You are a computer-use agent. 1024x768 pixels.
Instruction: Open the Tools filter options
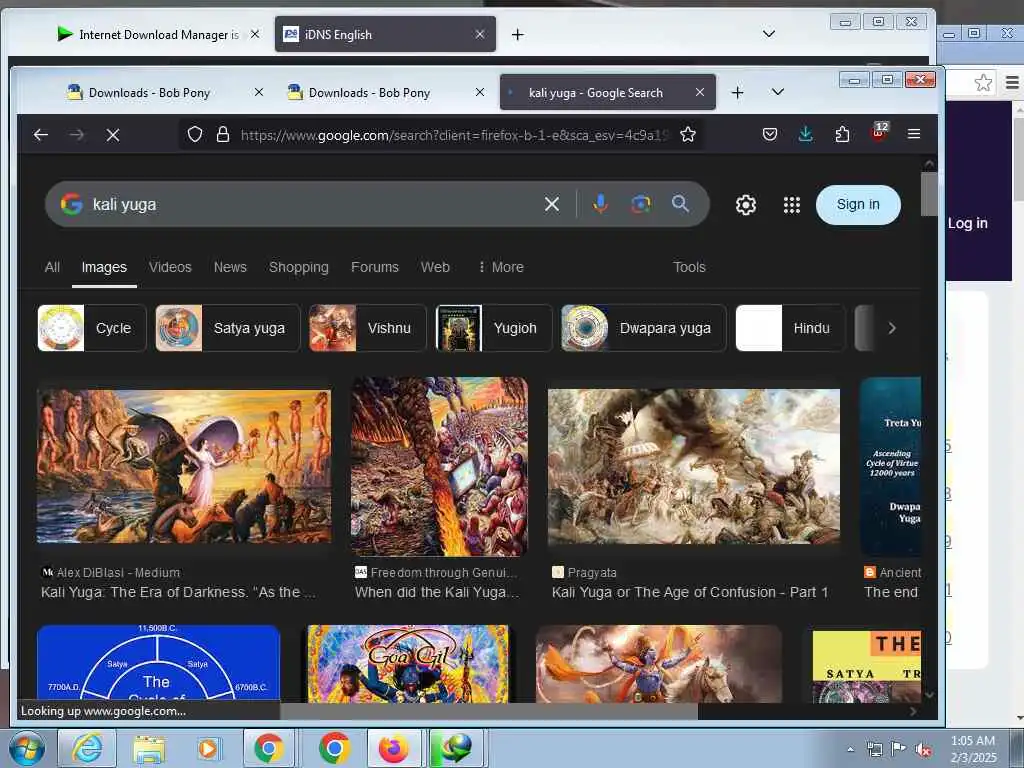(689, 267)
